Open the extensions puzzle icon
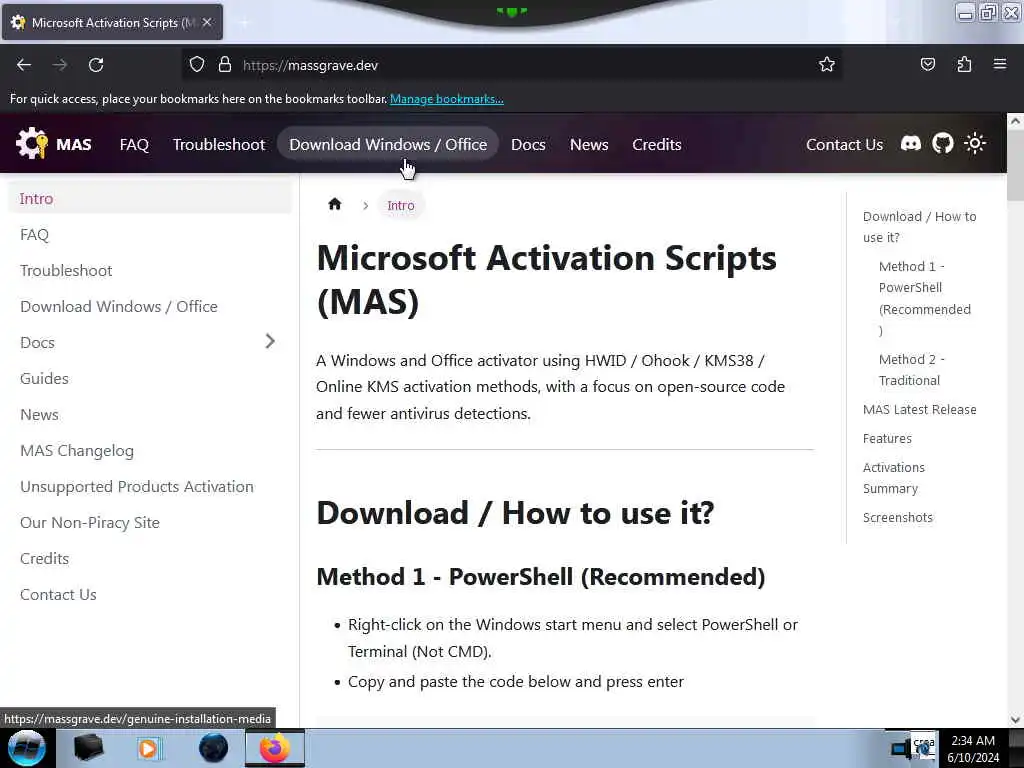 (x=964, y=64)
